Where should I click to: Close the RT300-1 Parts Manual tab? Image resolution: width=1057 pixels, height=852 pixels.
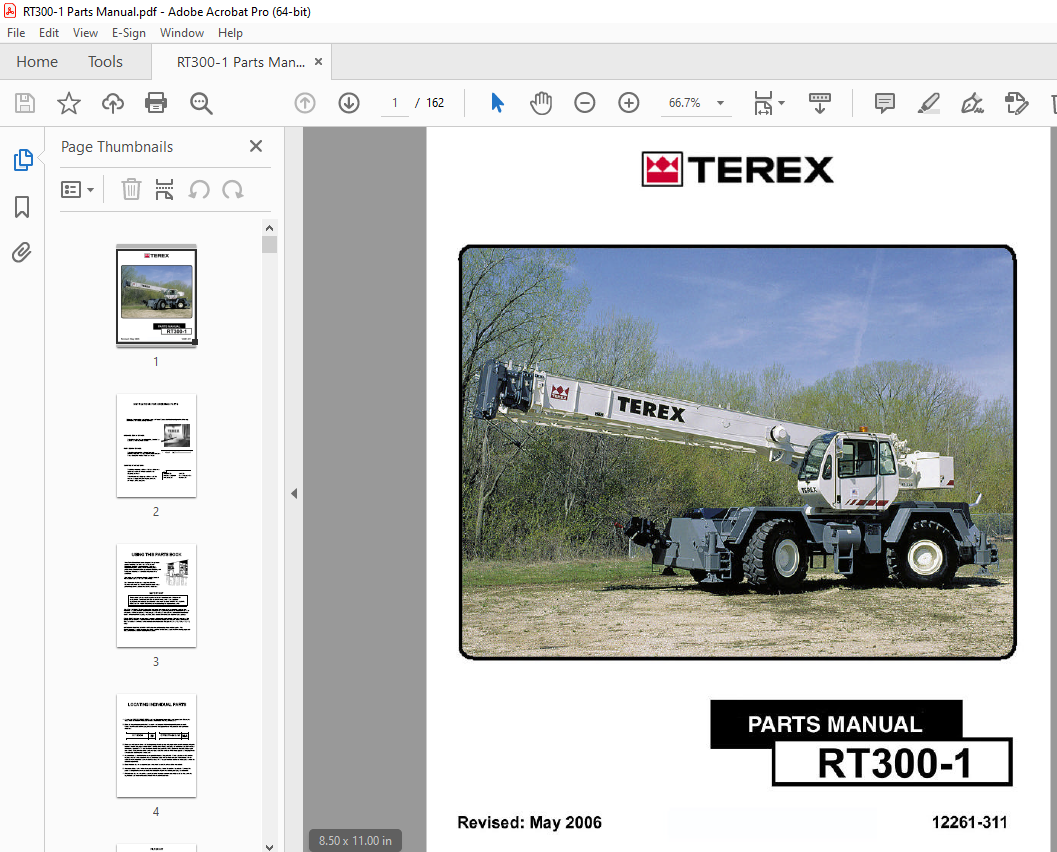[x=318, y=62]
